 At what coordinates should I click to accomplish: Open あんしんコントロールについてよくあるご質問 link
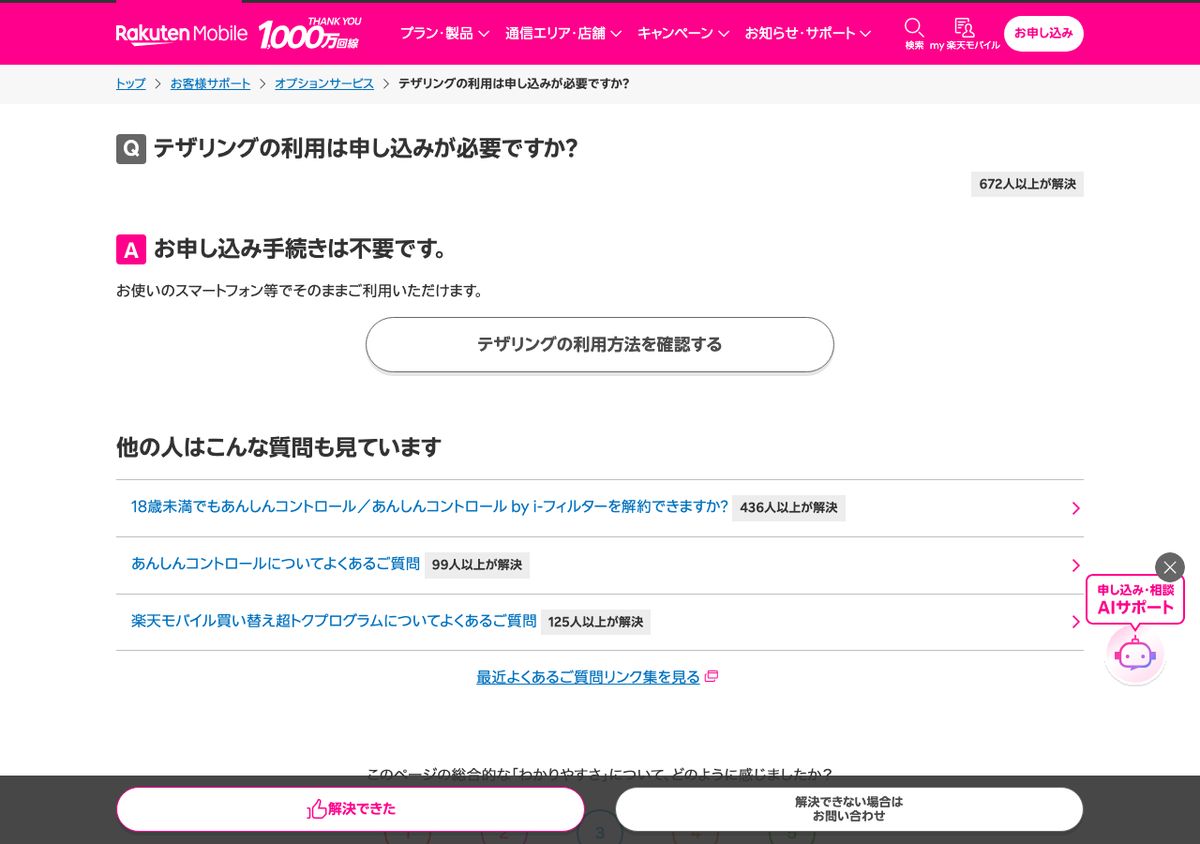(275, 564)
